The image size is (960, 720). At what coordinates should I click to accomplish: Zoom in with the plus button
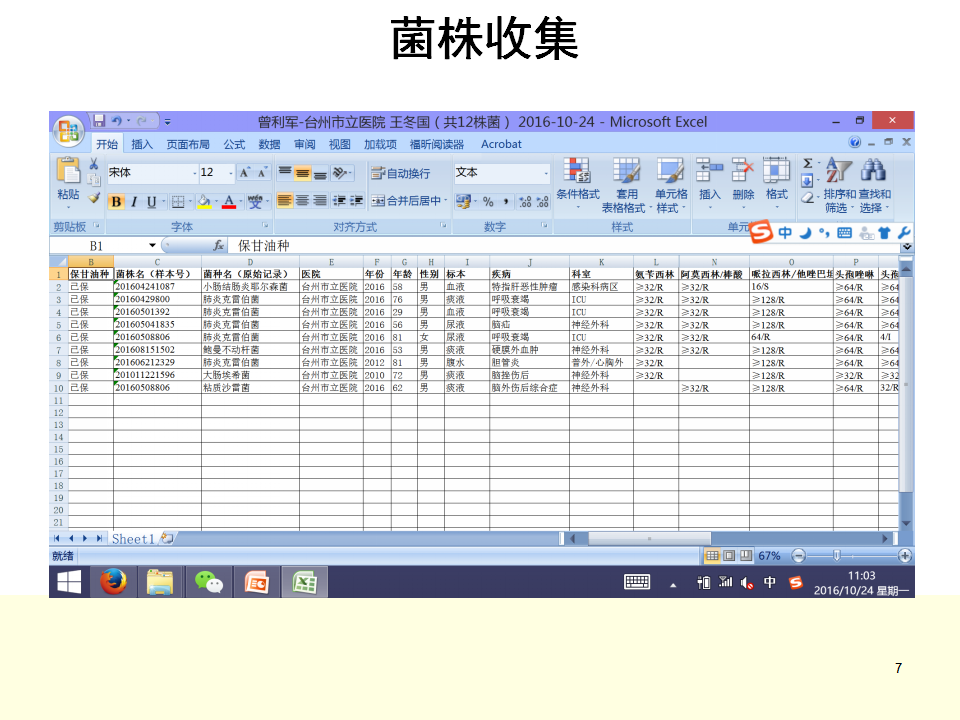[904, 555]
